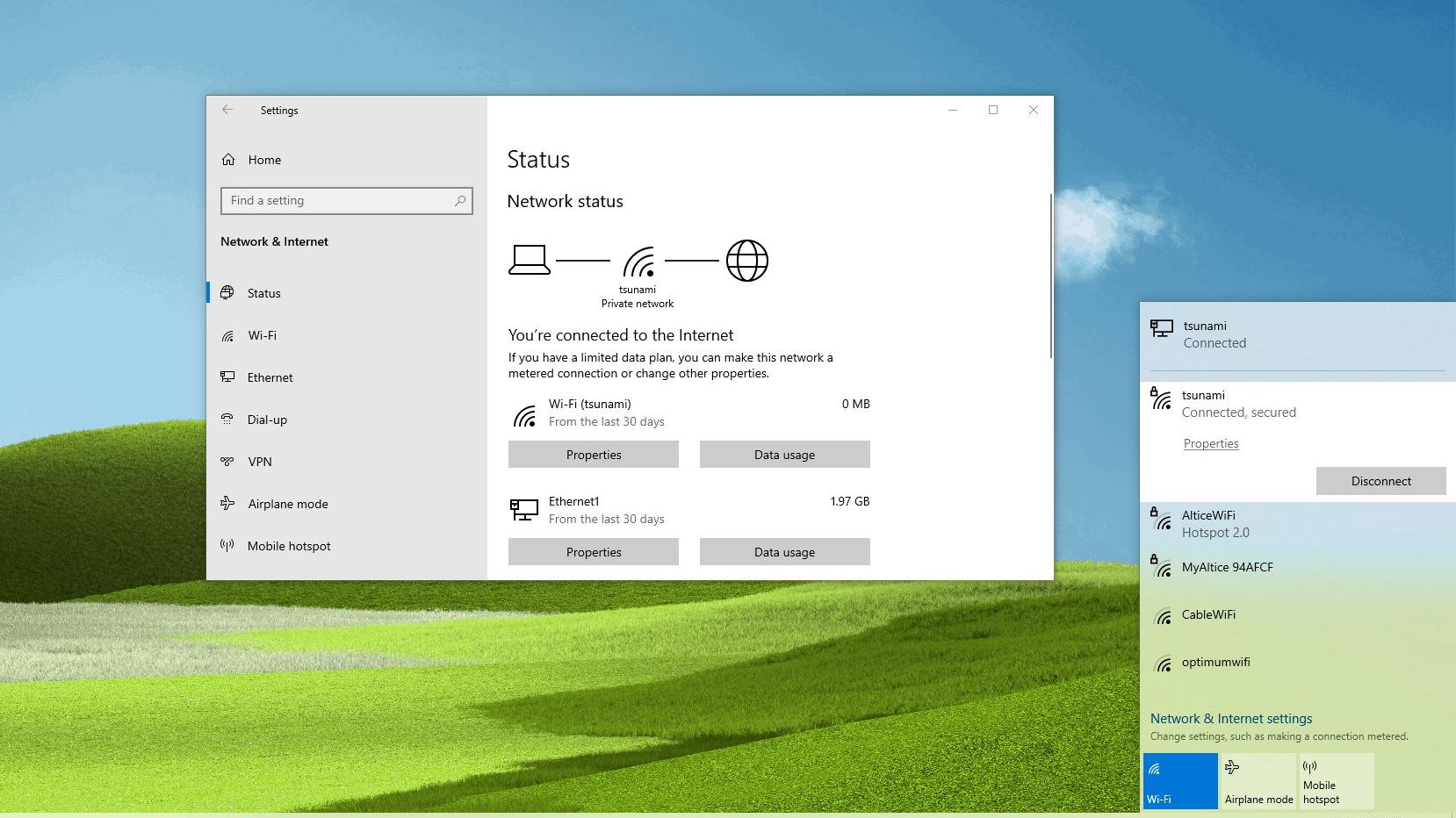1456x818 pixels.
Task: Click the secured tsunami Wi-Fi icon in flyout
Action: 1161,398
